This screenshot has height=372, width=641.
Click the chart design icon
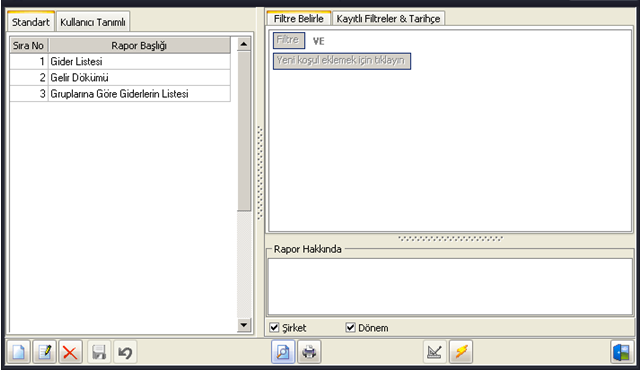pyautogui.click(x=434, y=352)
